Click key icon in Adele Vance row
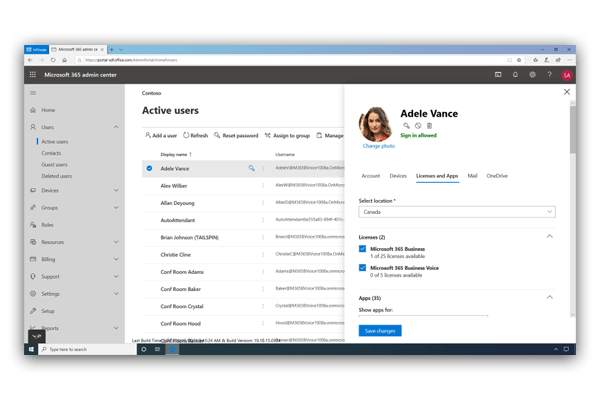Image resolution: width=600 pixels, height=400 pixels. (251, 168)
